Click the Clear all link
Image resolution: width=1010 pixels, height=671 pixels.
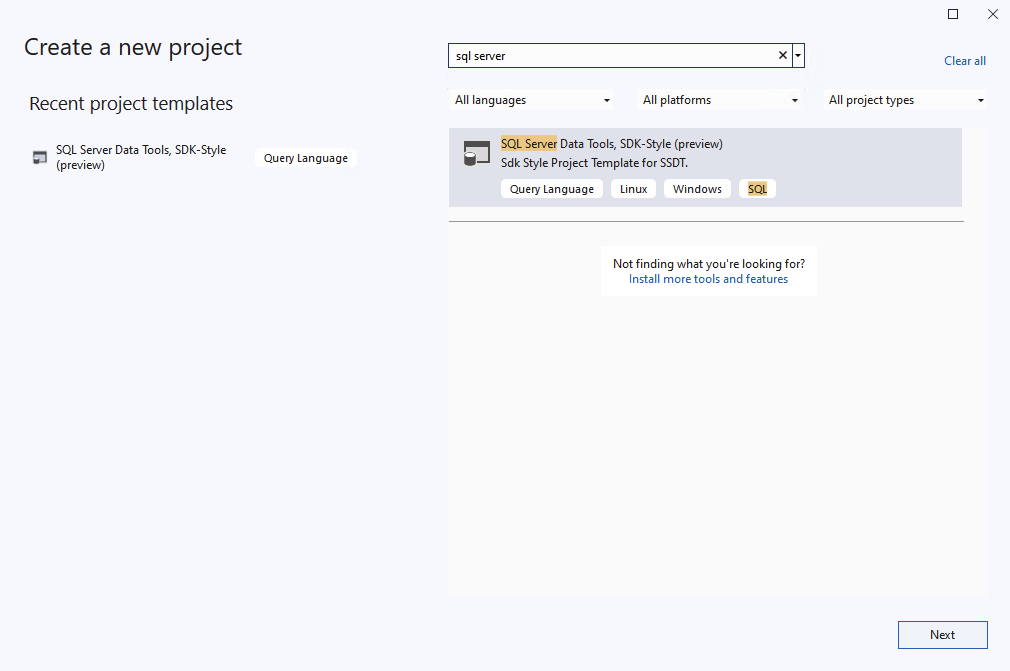tap(964, 61)
